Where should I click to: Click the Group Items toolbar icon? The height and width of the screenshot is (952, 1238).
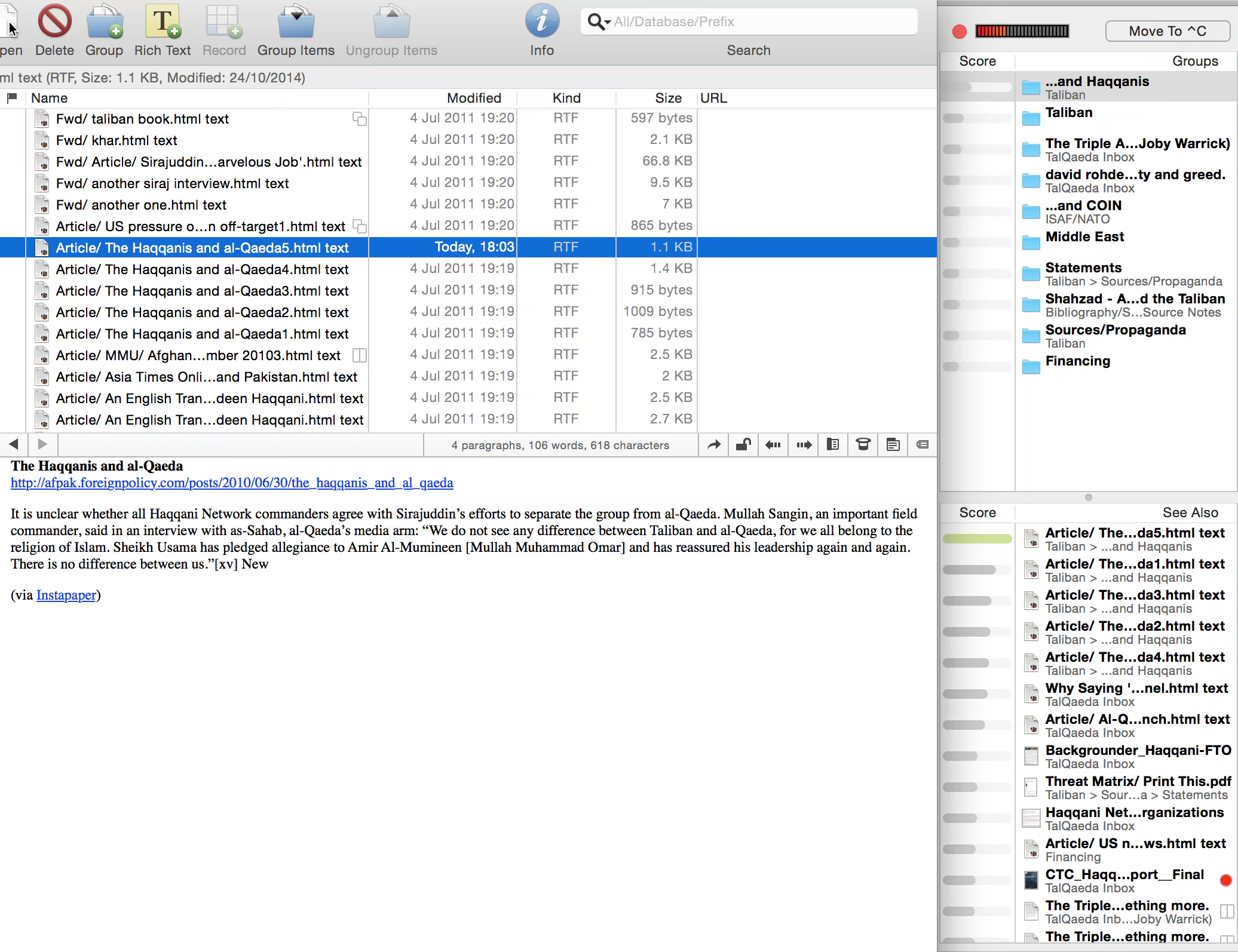click(x=296, y=23)
